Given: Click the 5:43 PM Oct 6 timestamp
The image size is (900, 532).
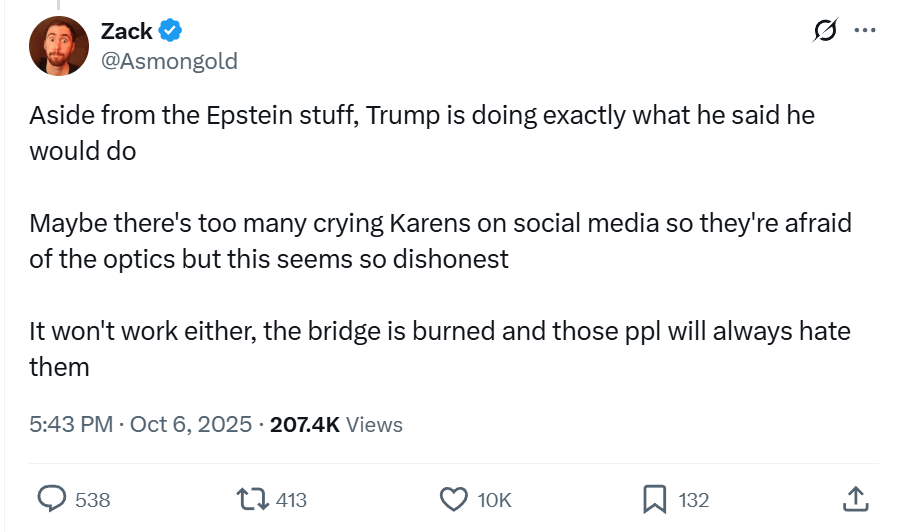Looking at the screenshot, I should tap(140, 424).
